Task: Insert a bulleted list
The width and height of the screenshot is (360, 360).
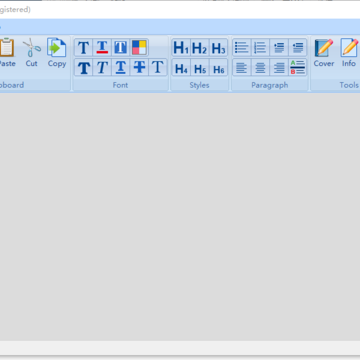Action: 242,48
